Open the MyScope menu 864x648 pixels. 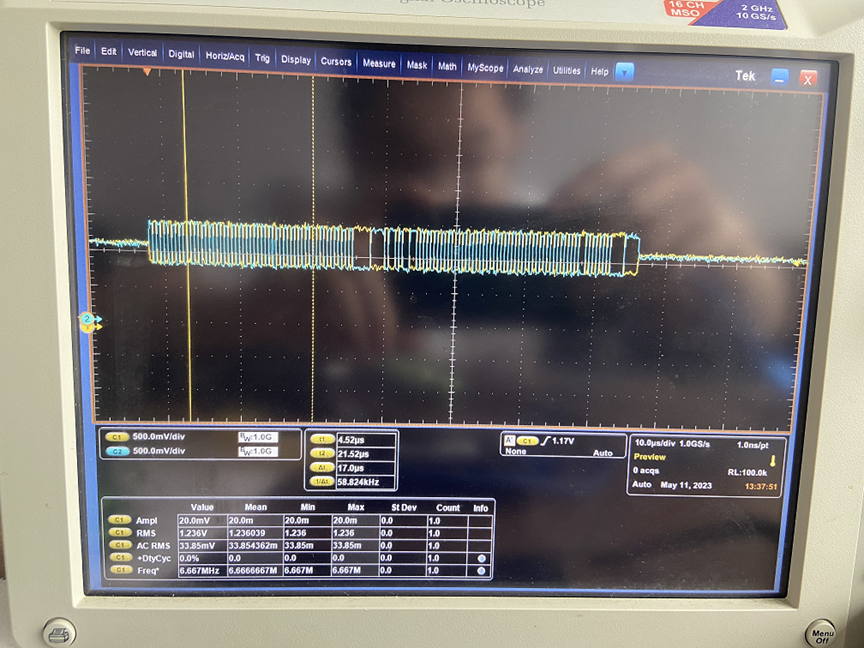coord(485,68)
